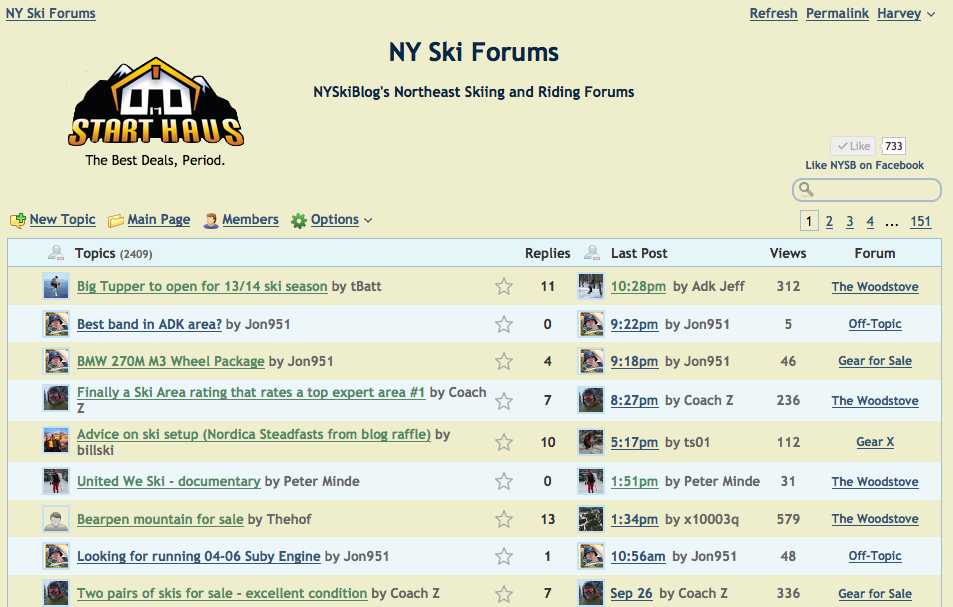Open the Members page link
Screen dimensions: 953x607
pyautogui.click(x=250, y=220)
